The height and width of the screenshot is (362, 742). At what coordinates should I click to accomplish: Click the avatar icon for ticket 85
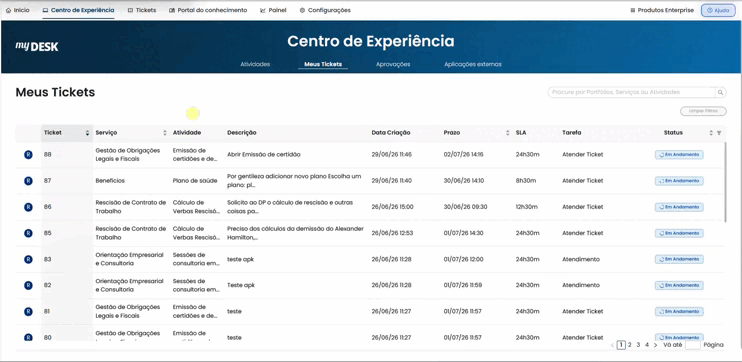point(28,233)
